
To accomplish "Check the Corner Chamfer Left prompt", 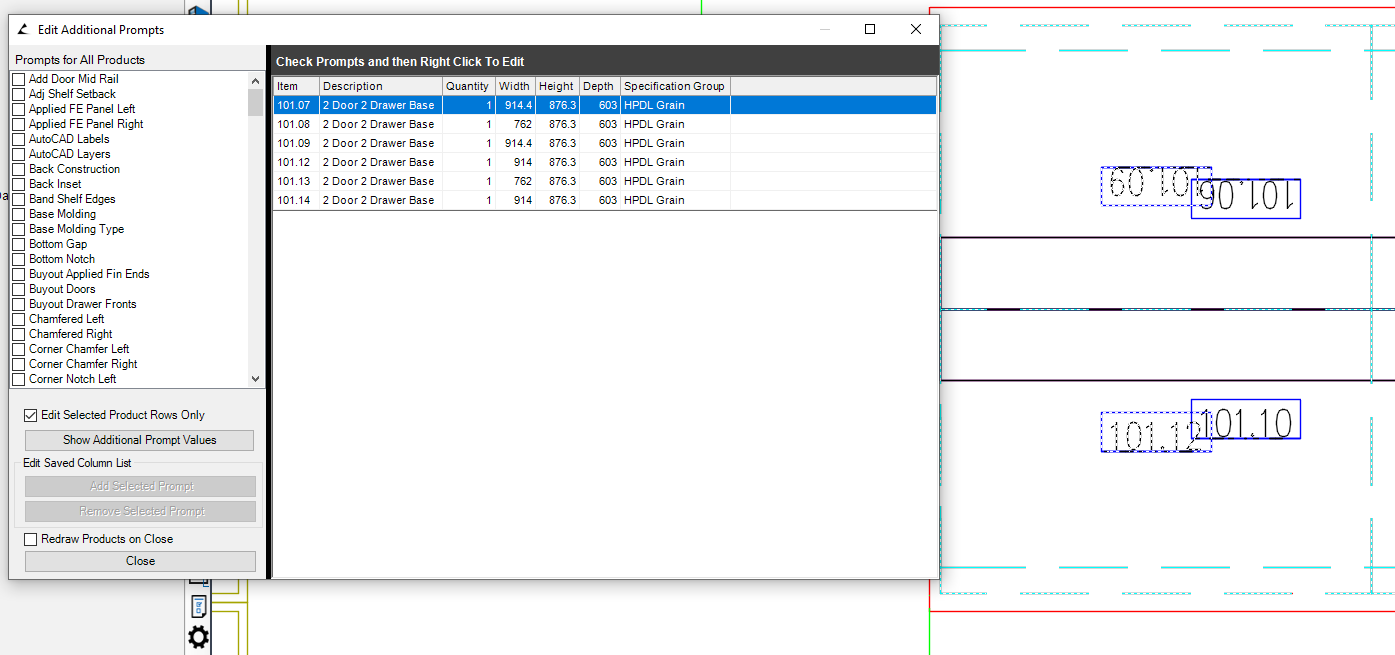I will pos(18,349).
